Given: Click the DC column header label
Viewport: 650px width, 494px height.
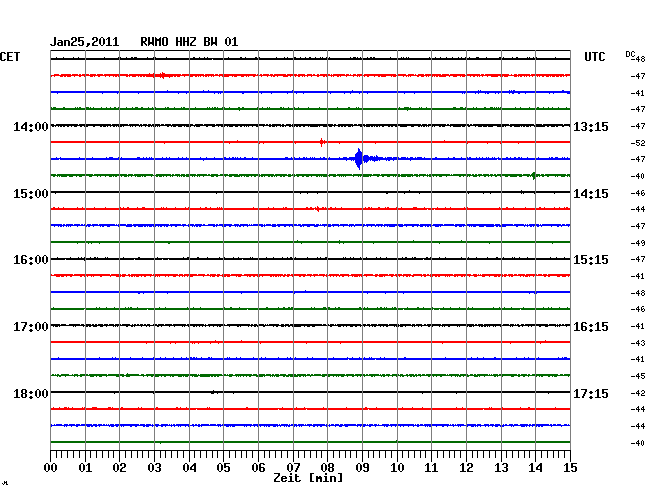Looking at the screenshot, I should [x=630, y=54].
